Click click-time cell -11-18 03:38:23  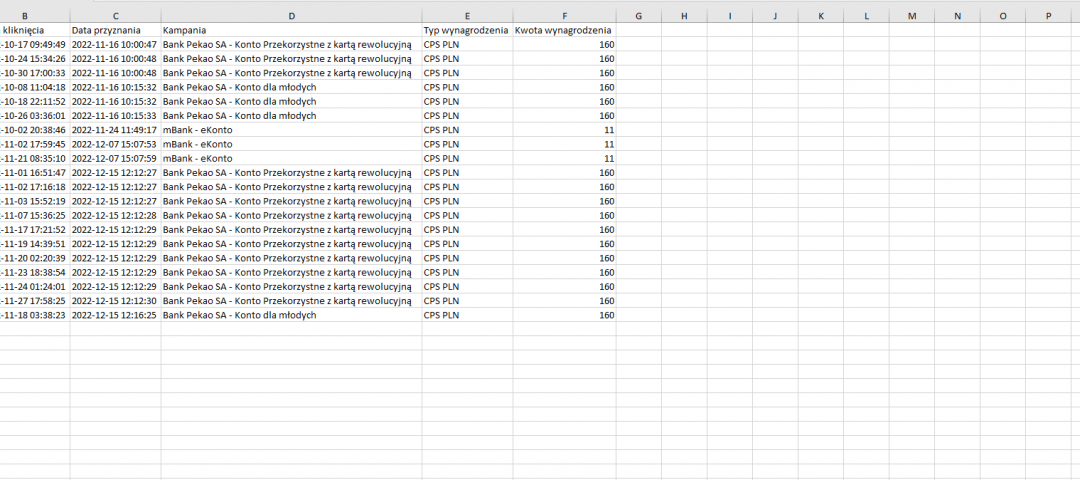[x=35, y=315]
